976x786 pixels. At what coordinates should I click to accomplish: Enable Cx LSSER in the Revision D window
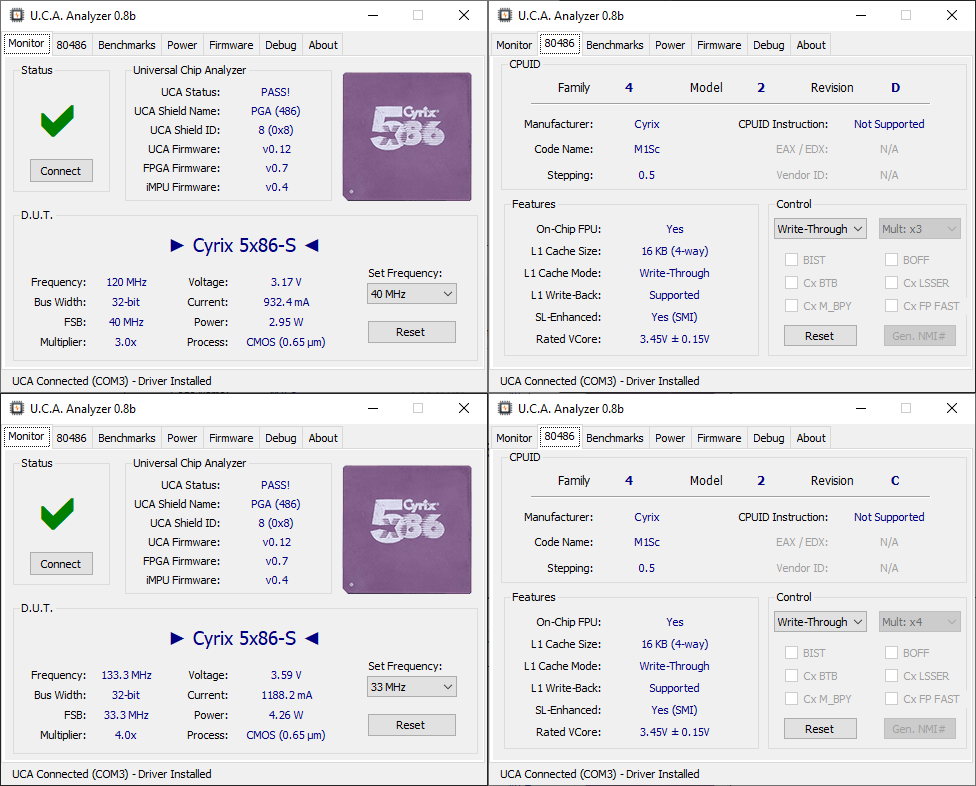(x=891, y=283)
